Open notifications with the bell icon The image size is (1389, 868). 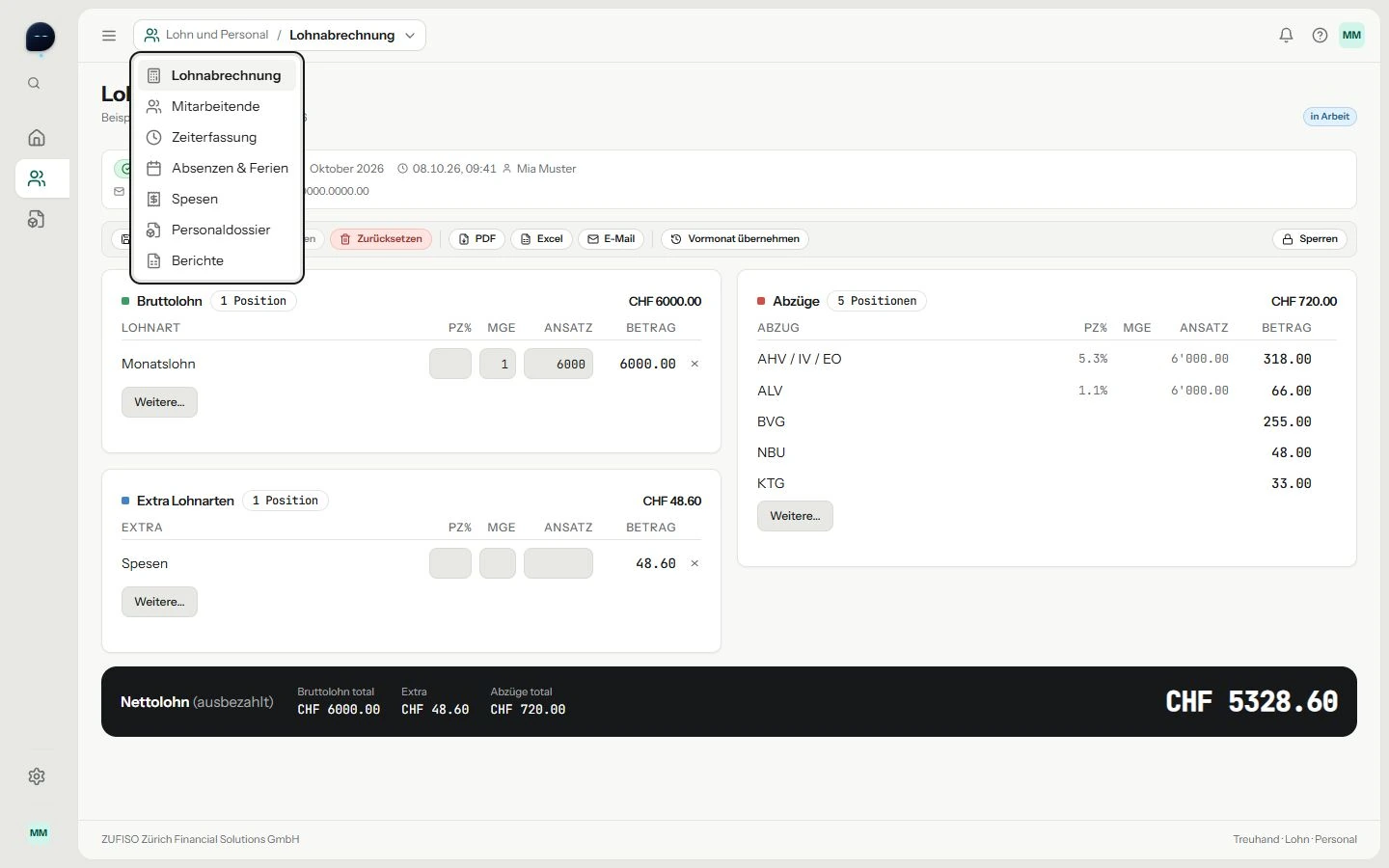point(1286,36)
